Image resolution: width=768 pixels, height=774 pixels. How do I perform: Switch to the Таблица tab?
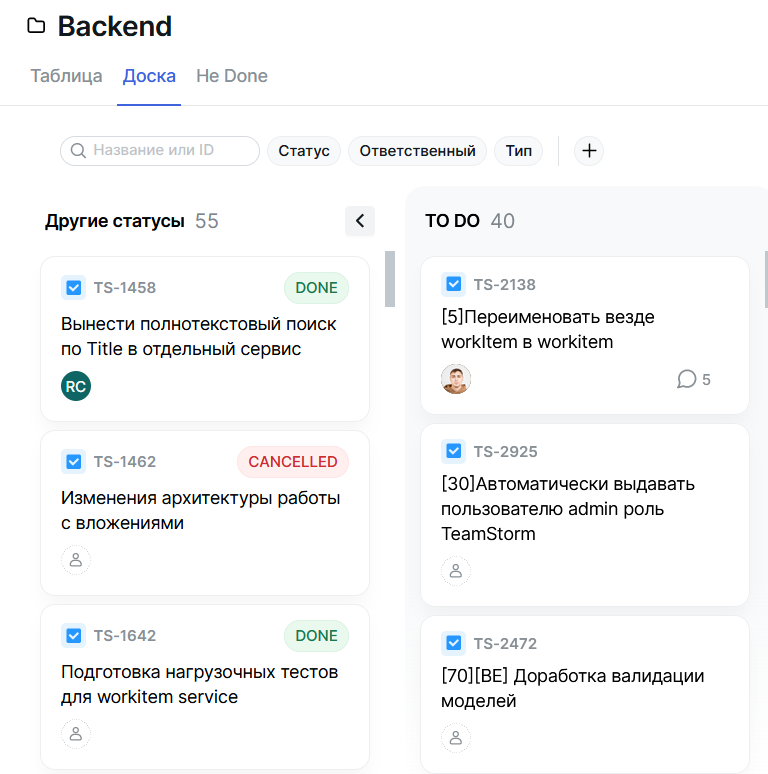pos(66,76)
